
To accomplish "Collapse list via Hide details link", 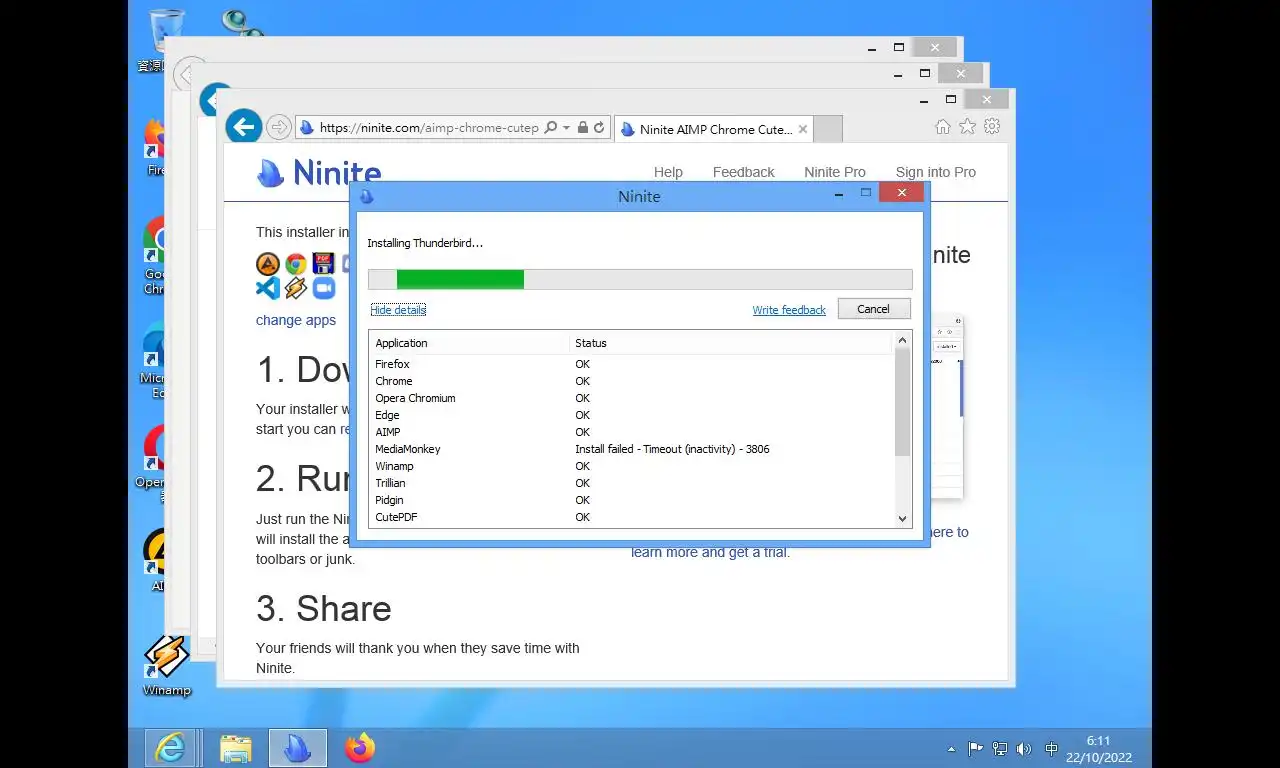I will 398,310.
